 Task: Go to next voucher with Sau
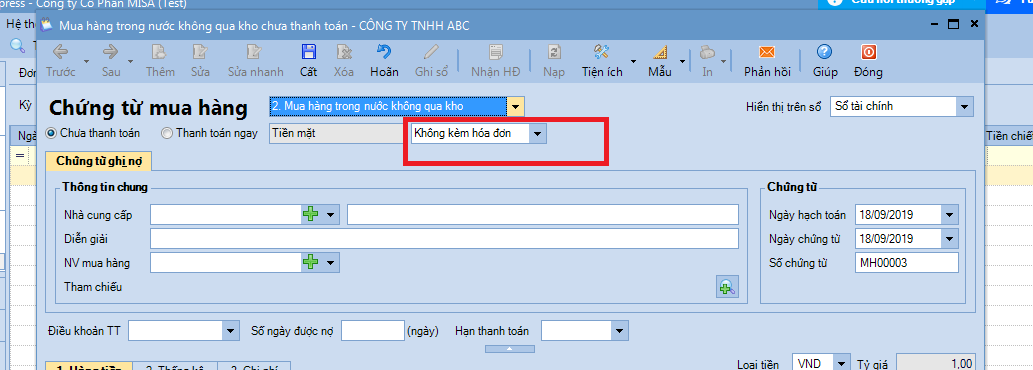[x=111, y=60]
